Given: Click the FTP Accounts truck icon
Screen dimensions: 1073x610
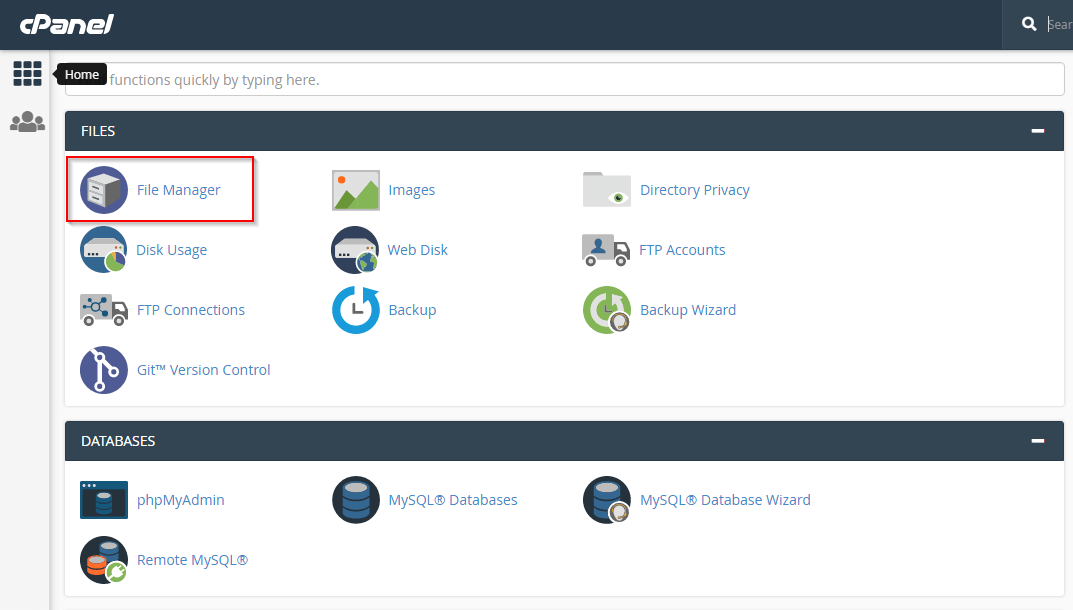Looking at the screenshot, I should [x=606, y=250].
